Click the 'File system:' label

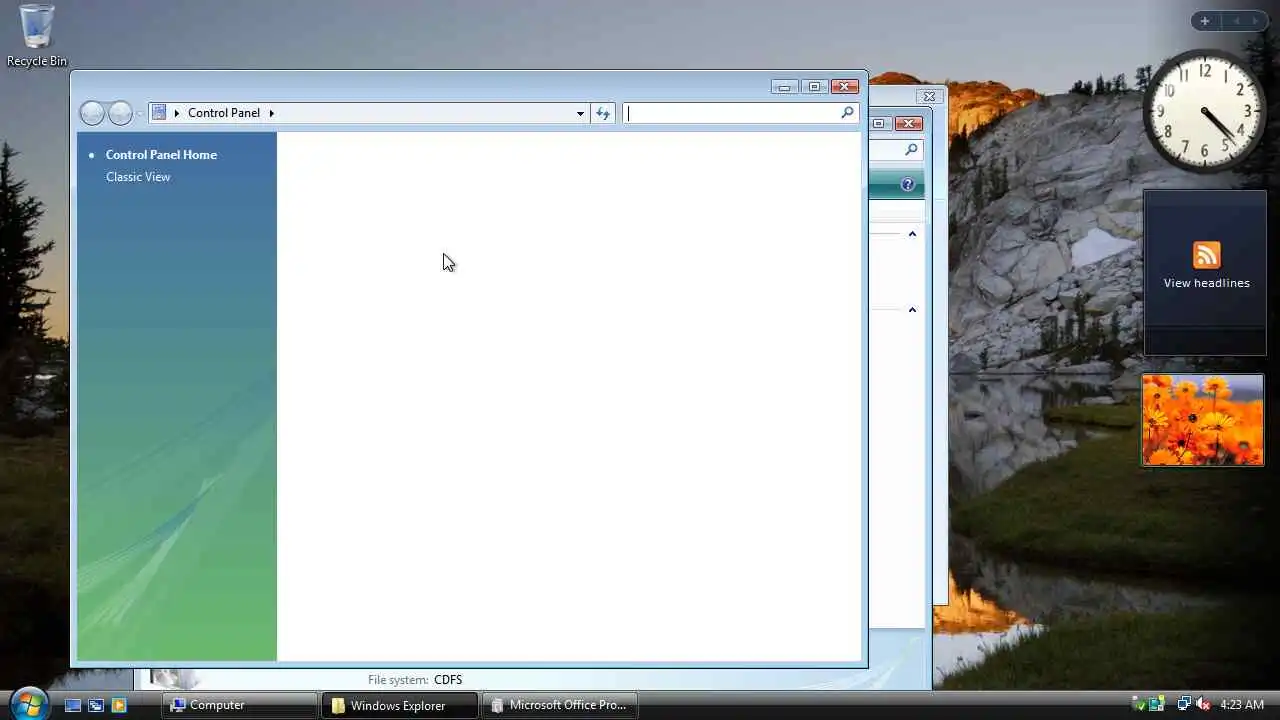coord(398,680)
